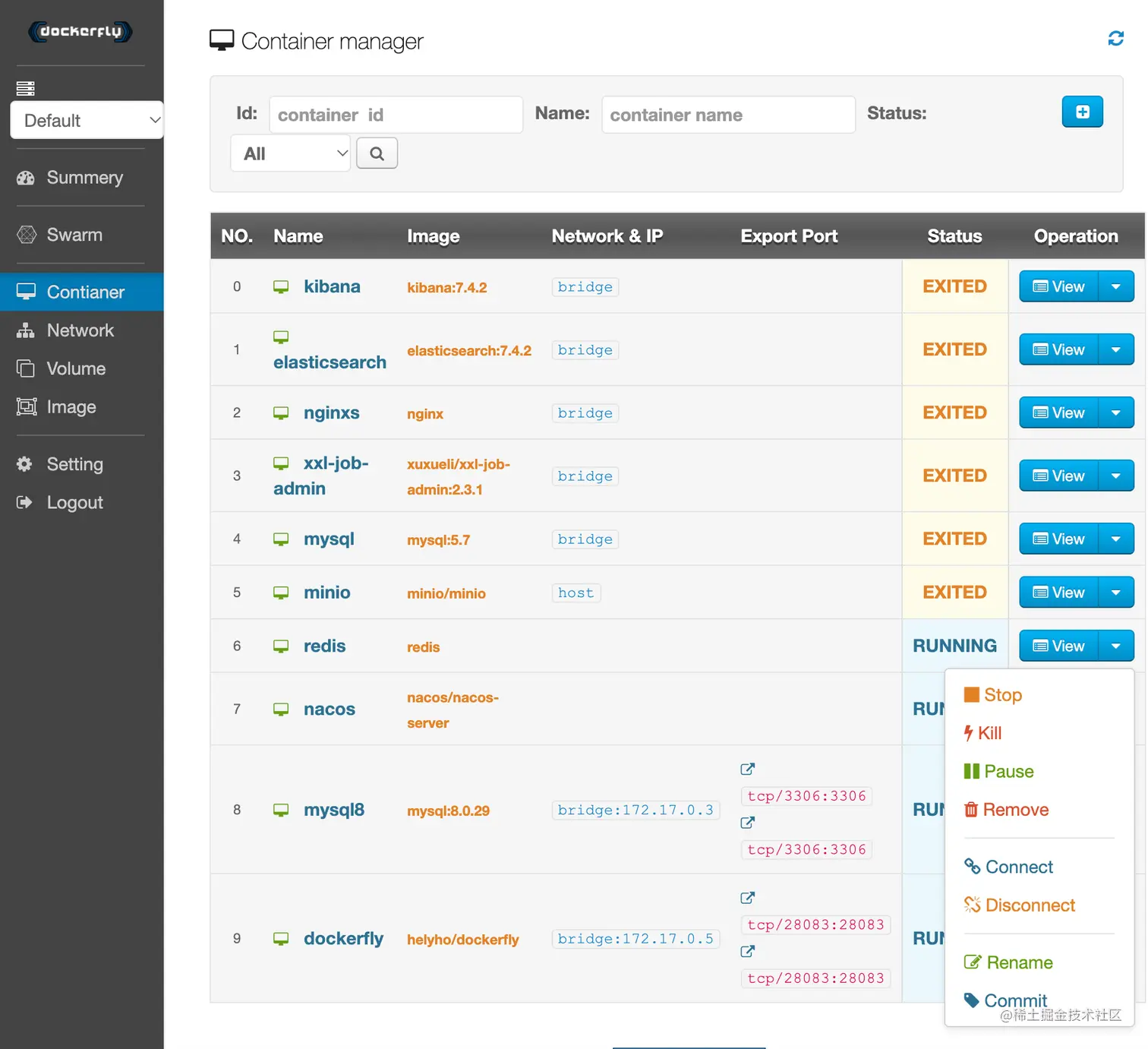Click monitor icon beside minio
The height and width of the screenshot is (1049, 1148).
(x=281, y=592)
